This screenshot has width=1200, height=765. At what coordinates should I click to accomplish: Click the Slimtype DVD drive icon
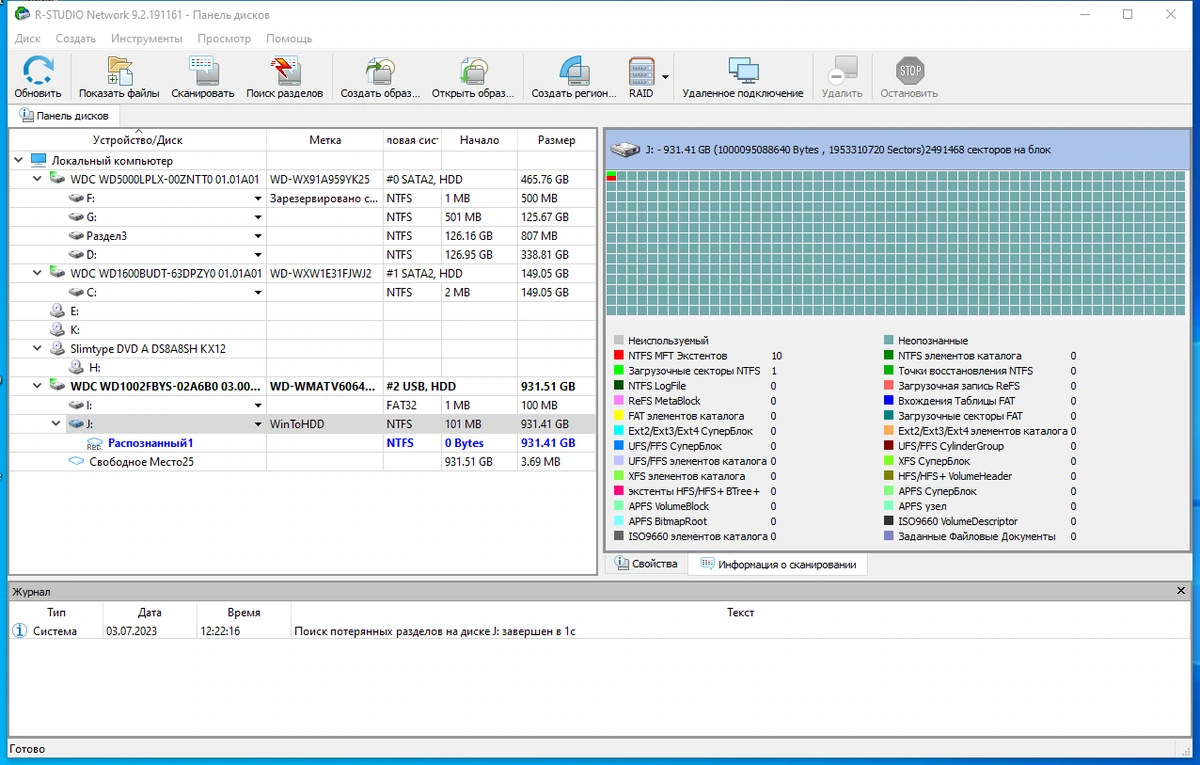click(x=58, y=349)
